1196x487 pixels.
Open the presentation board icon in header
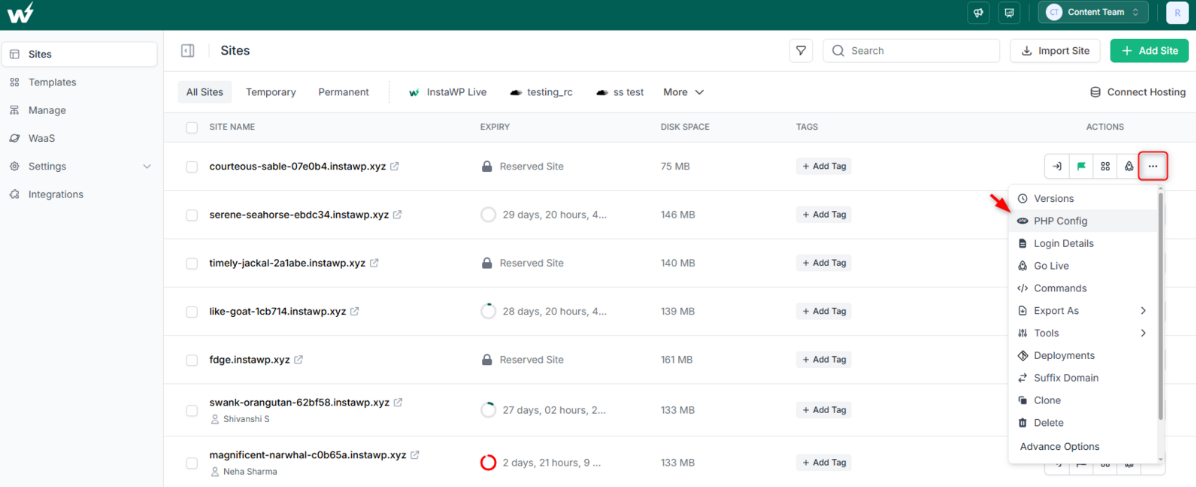click(x=1009, y=12)
